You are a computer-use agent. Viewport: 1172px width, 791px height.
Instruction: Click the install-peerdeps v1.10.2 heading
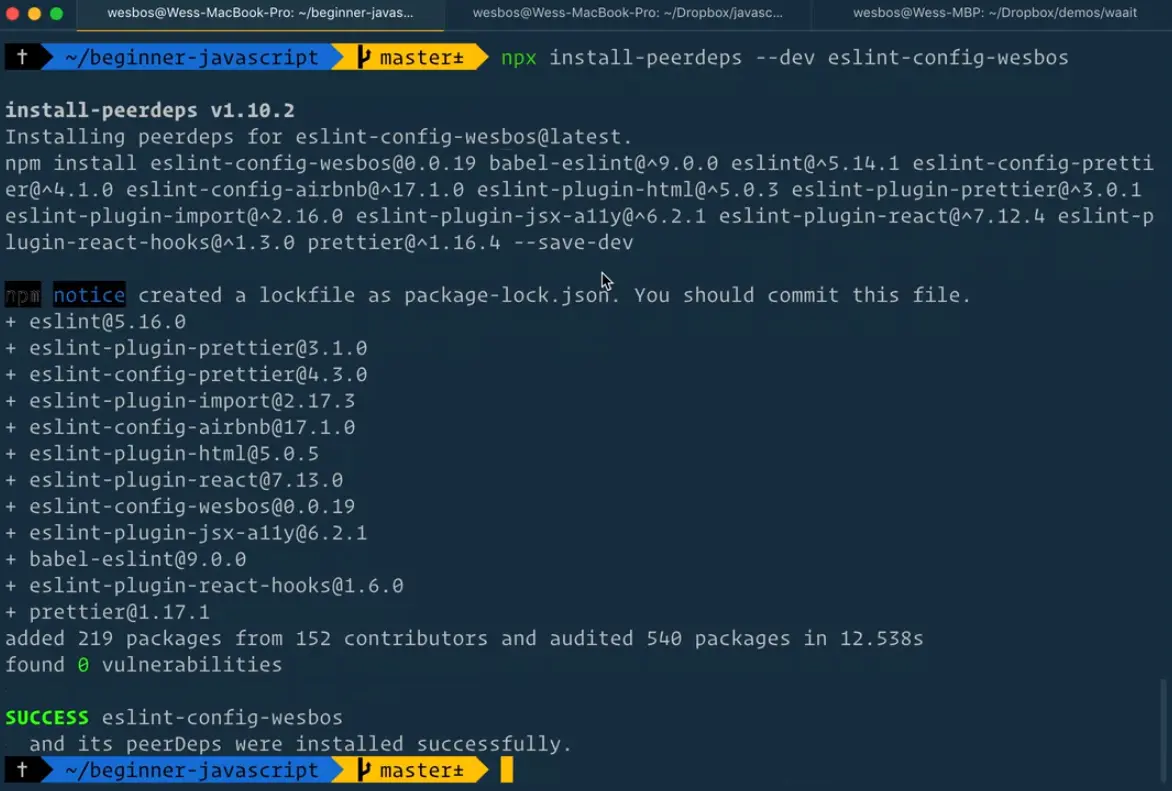150,111
